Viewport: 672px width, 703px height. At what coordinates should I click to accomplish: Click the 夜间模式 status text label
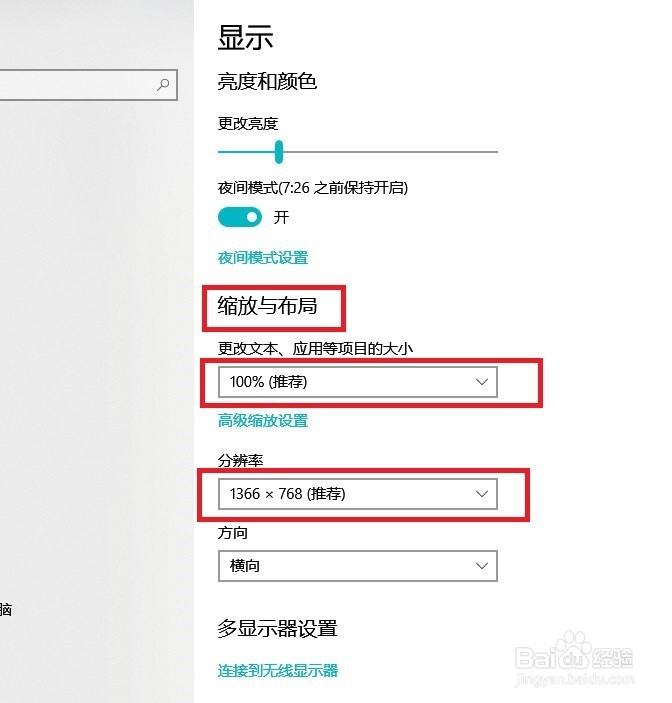tap(313, 187)
